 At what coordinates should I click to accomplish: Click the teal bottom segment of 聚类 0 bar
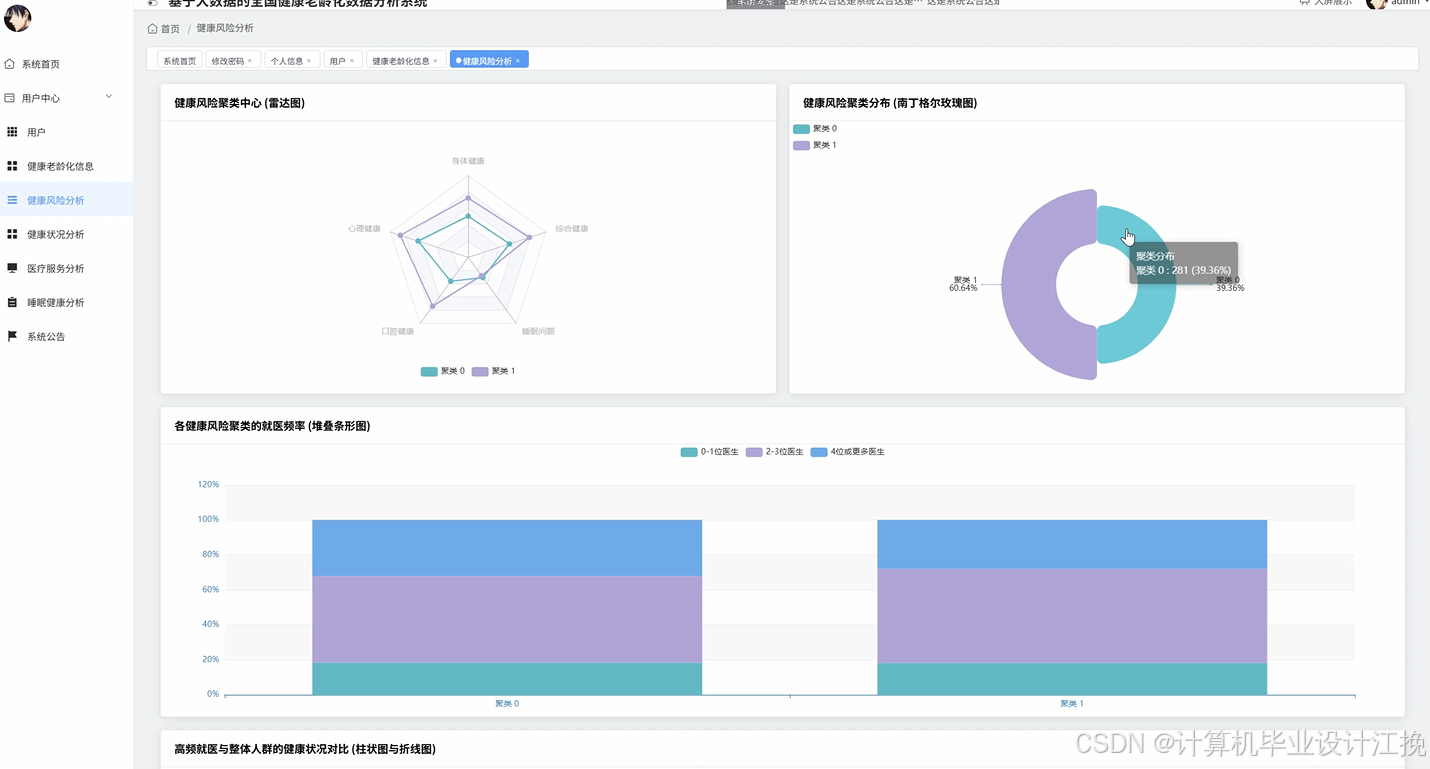[507, 679]
